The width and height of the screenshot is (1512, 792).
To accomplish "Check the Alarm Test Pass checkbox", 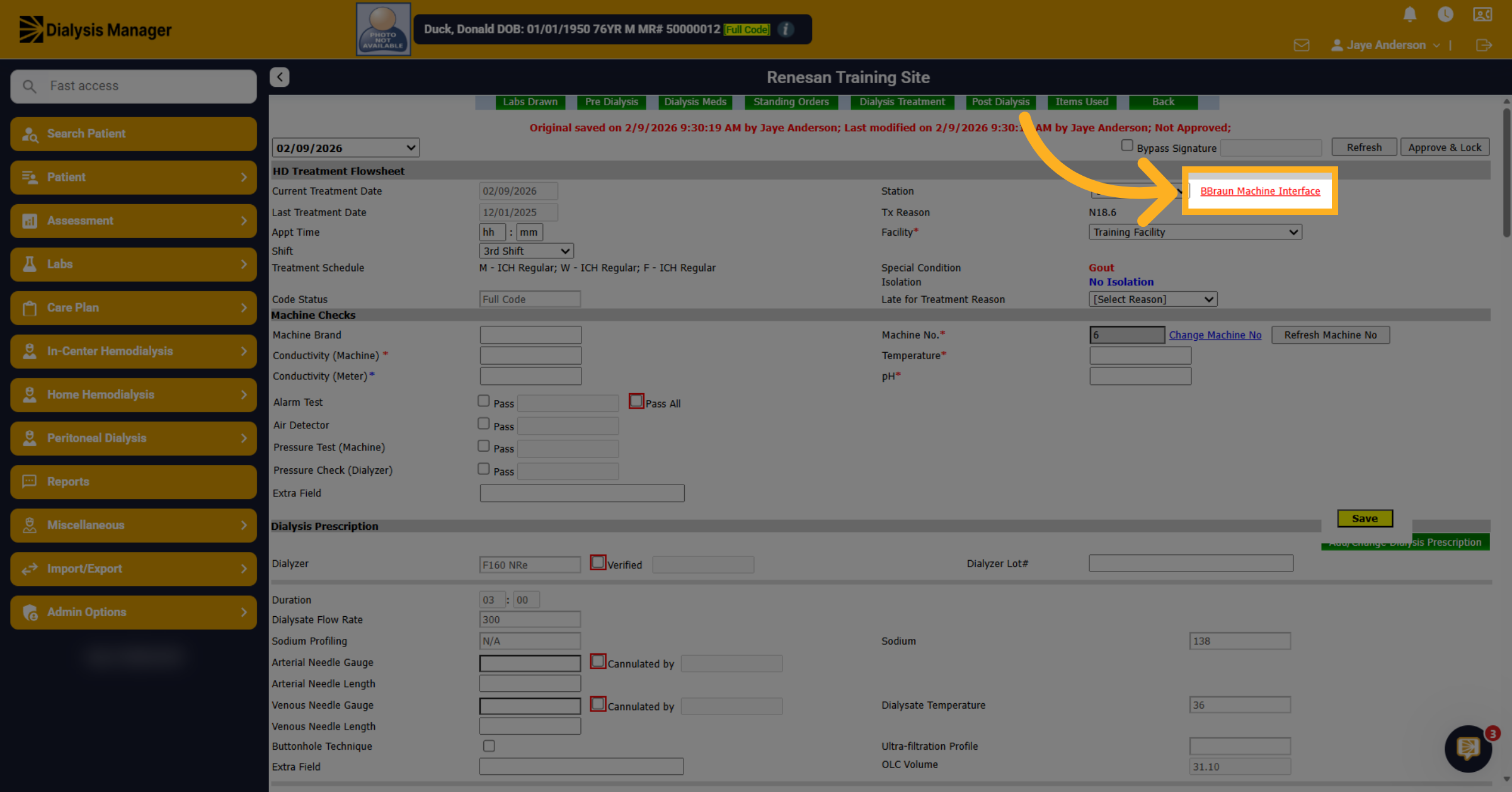I will point(484,401).
